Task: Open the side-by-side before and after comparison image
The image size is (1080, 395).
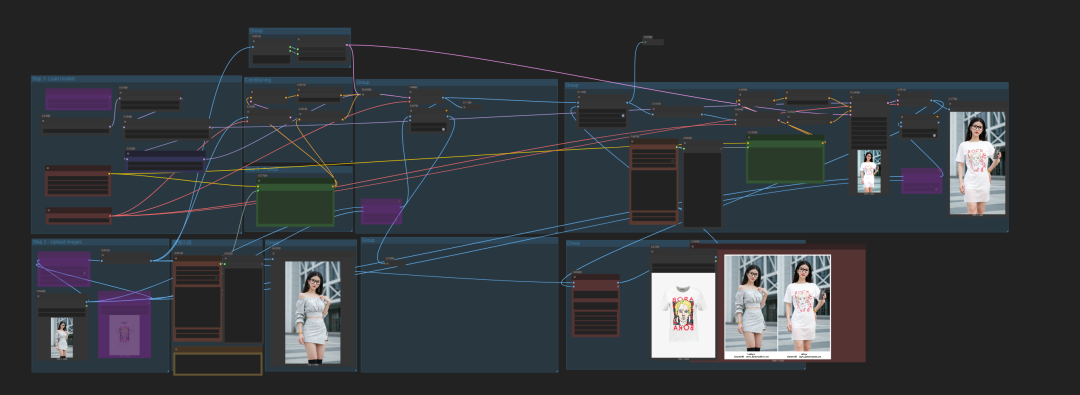Action: [x=777, y=307]
